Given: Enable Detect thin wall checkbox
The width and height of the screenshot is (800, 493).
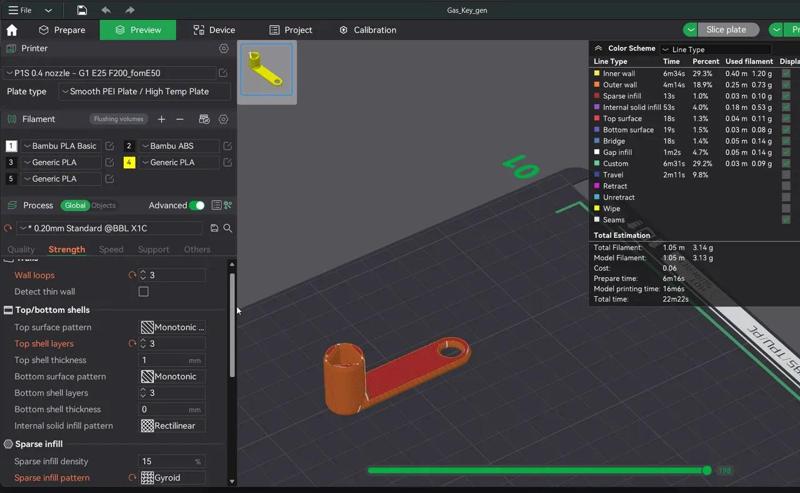Looking at the screenshot, I should (x=143, y=292).
